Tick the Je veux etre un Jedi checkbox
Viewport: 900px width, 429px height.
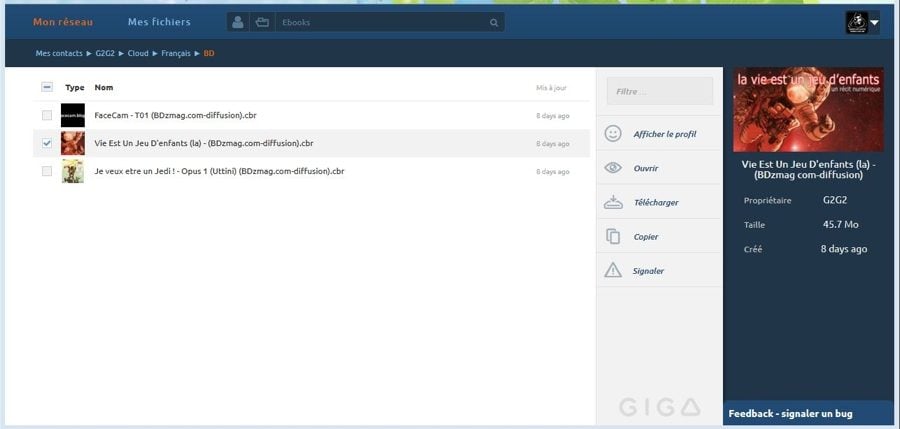point(47,172)
